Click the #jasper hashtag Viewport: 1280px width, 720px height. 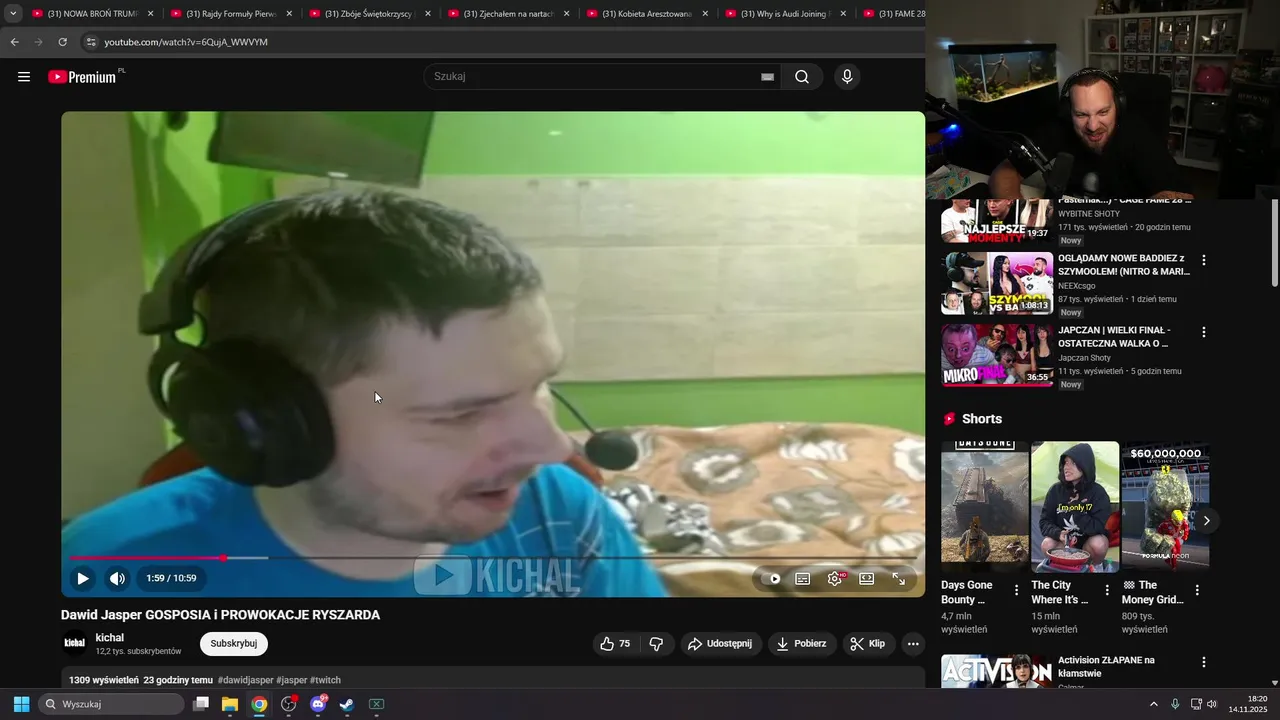tap(291, 680)
